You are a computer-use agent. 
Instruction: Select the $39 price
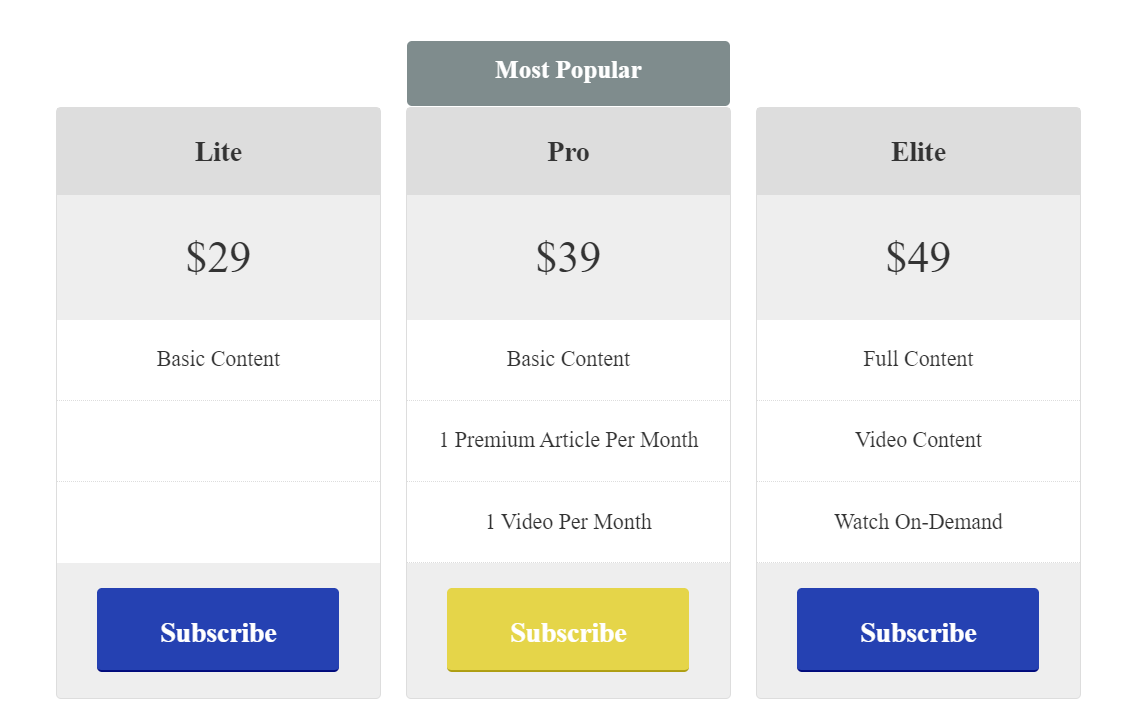(x=568, y=257)
